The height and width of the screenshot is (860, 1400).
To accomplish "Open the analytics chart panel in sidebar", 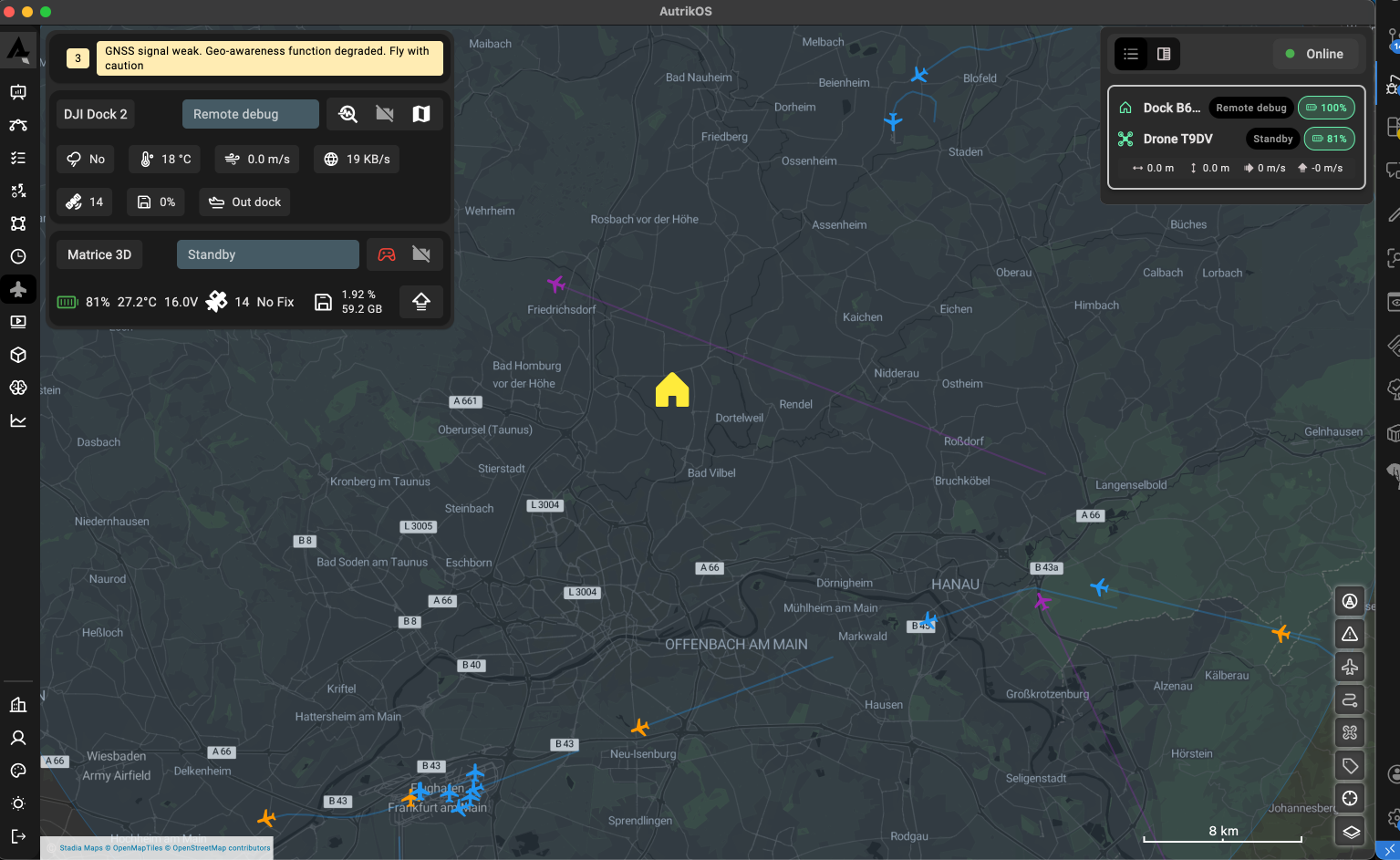I will pyautogui.click(x=18, y=420).
